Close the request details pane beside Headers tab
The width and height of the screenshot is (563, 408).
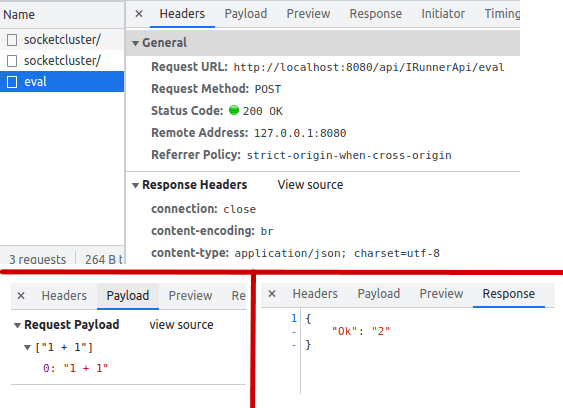point(139,14)
